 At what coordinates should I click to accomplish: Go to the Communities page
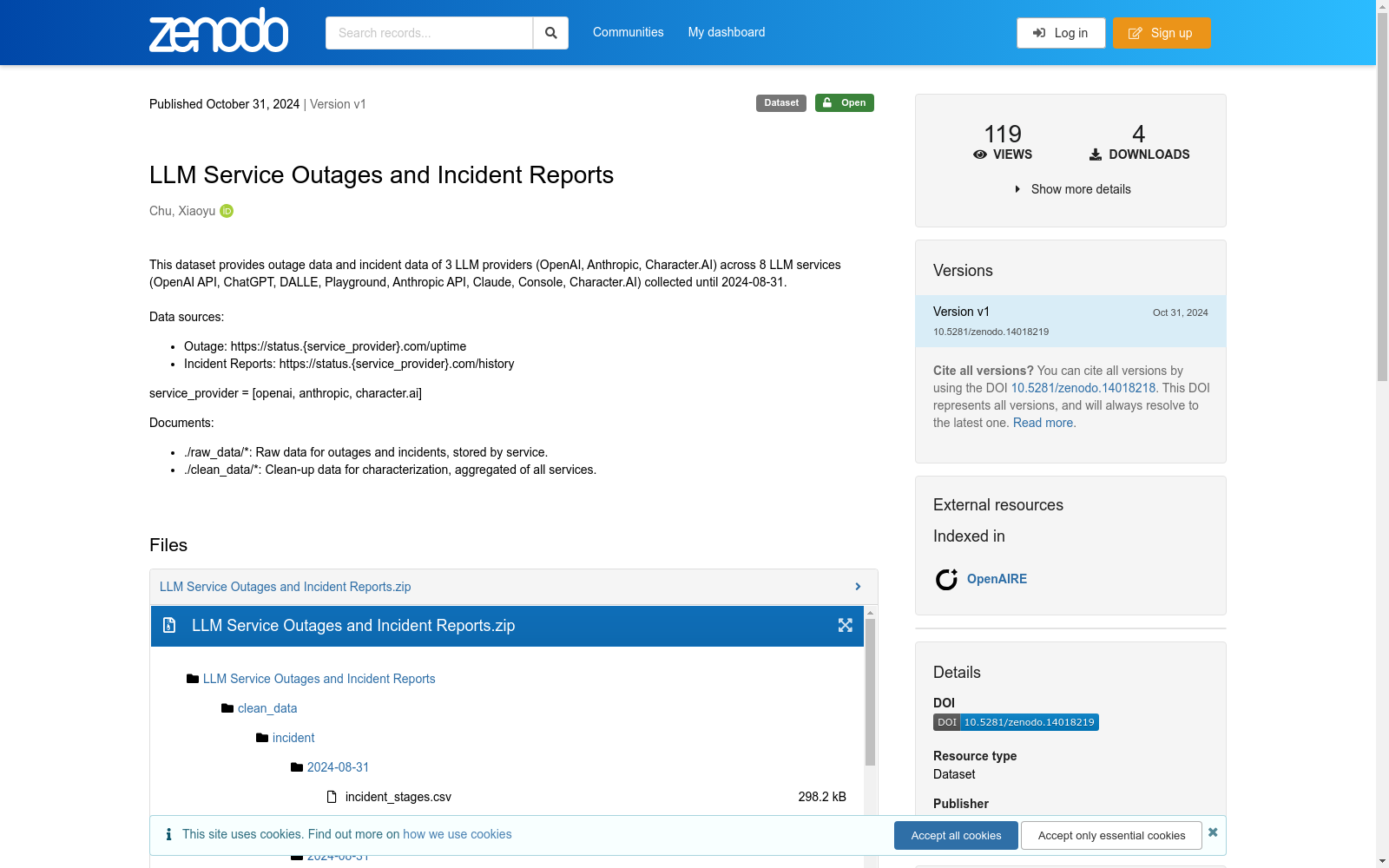tap(629, 32)
